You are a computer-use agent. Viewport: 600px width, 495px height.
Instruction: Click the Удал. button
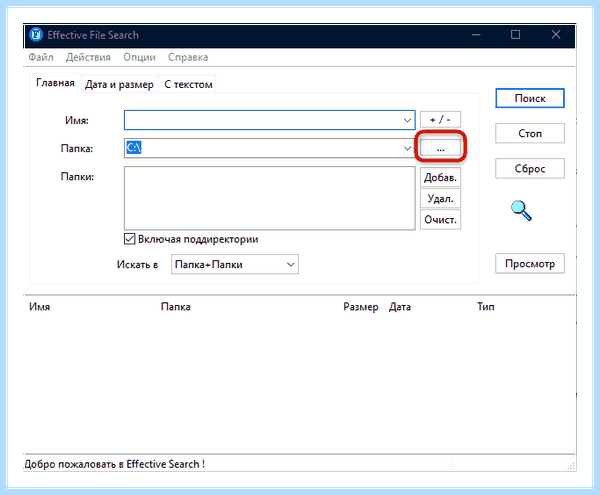440,199
